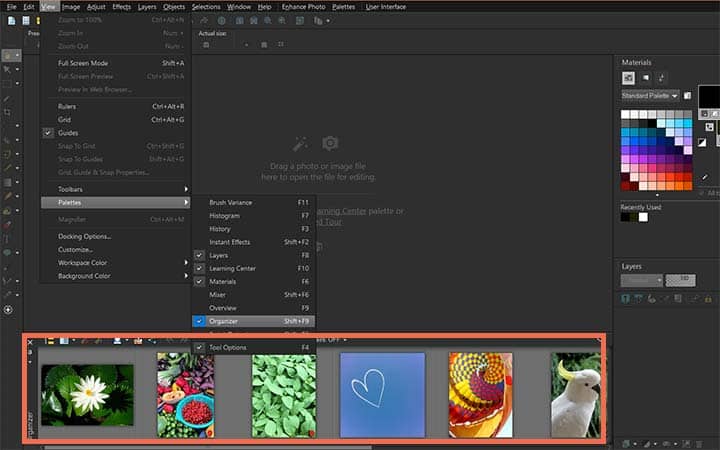Click the magic wand icon in the empty workspace
This screenshot has height=450, width=720.
pyautogui.click(x=300, y=144)
